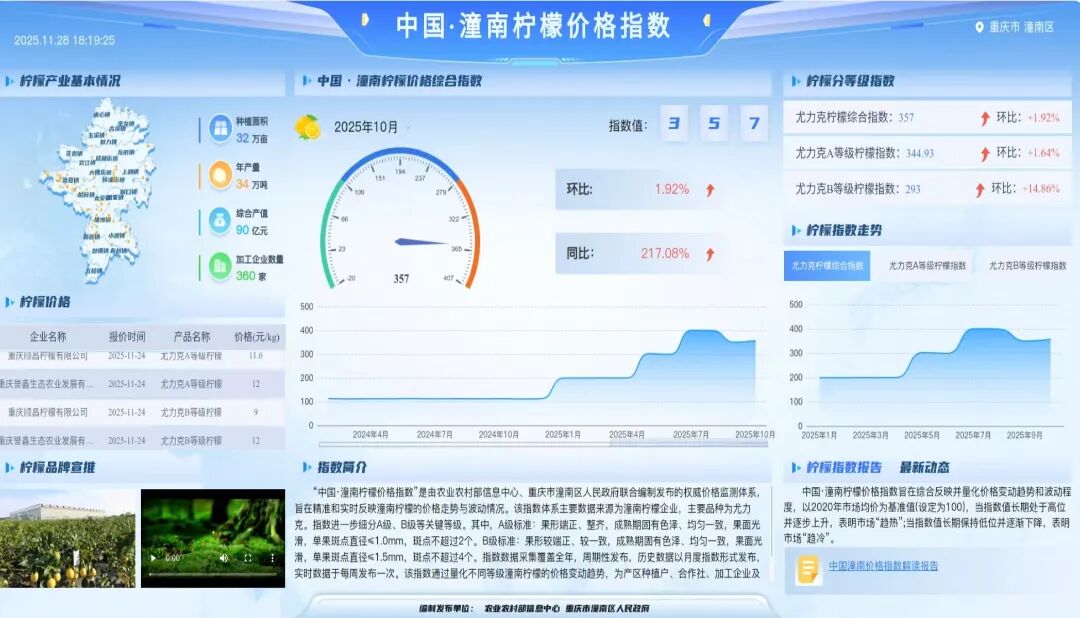Viewport: 1080px width, 618px height.
Task: Expand the 柠檬价格 section header
Action: pyautogui.click(x=45, y=302)
